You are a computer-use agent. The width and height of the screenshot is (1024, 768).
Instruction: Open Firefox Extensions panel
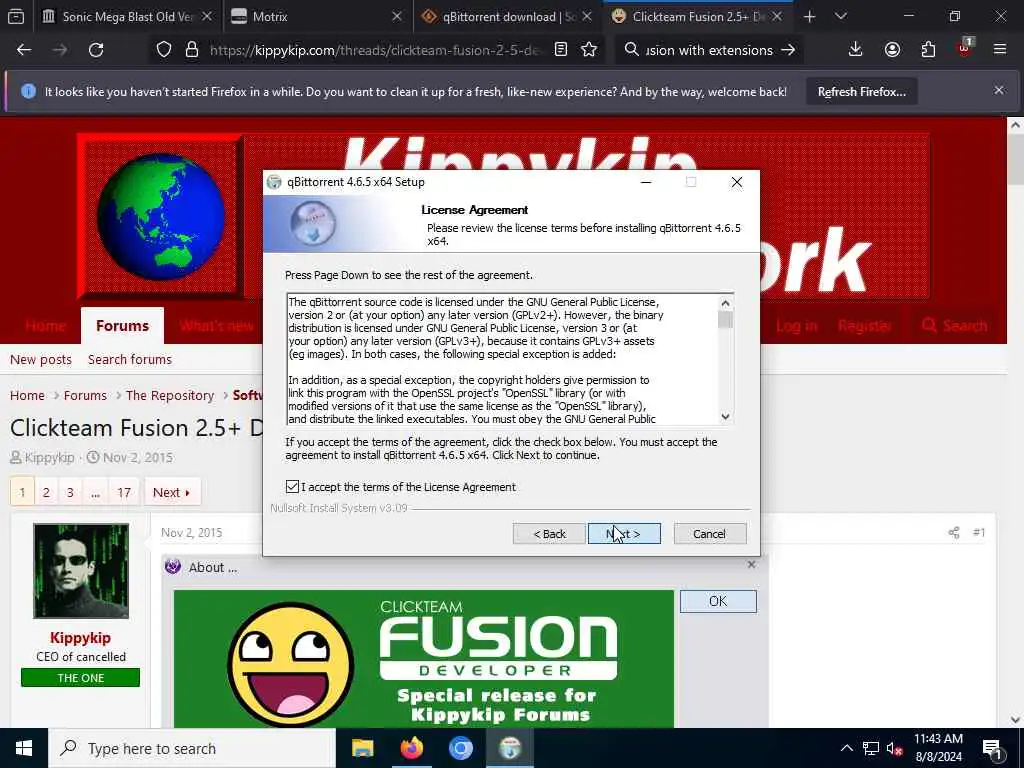coord(928,50)
